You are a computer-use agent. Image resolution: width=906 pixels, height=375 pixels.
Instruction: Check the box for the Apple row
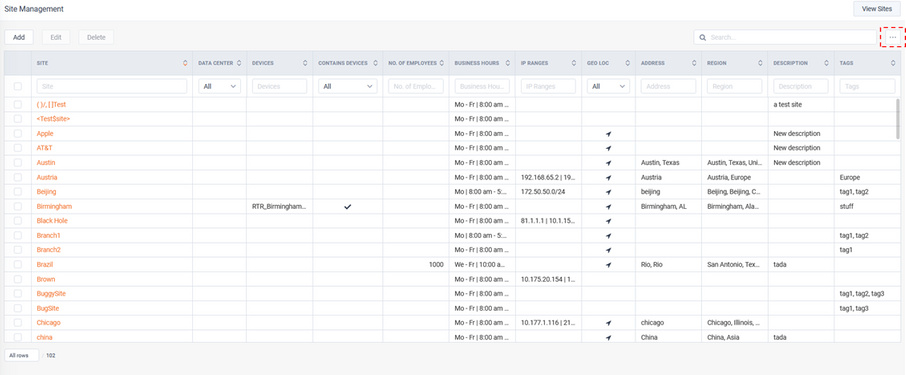coord(18,133)
